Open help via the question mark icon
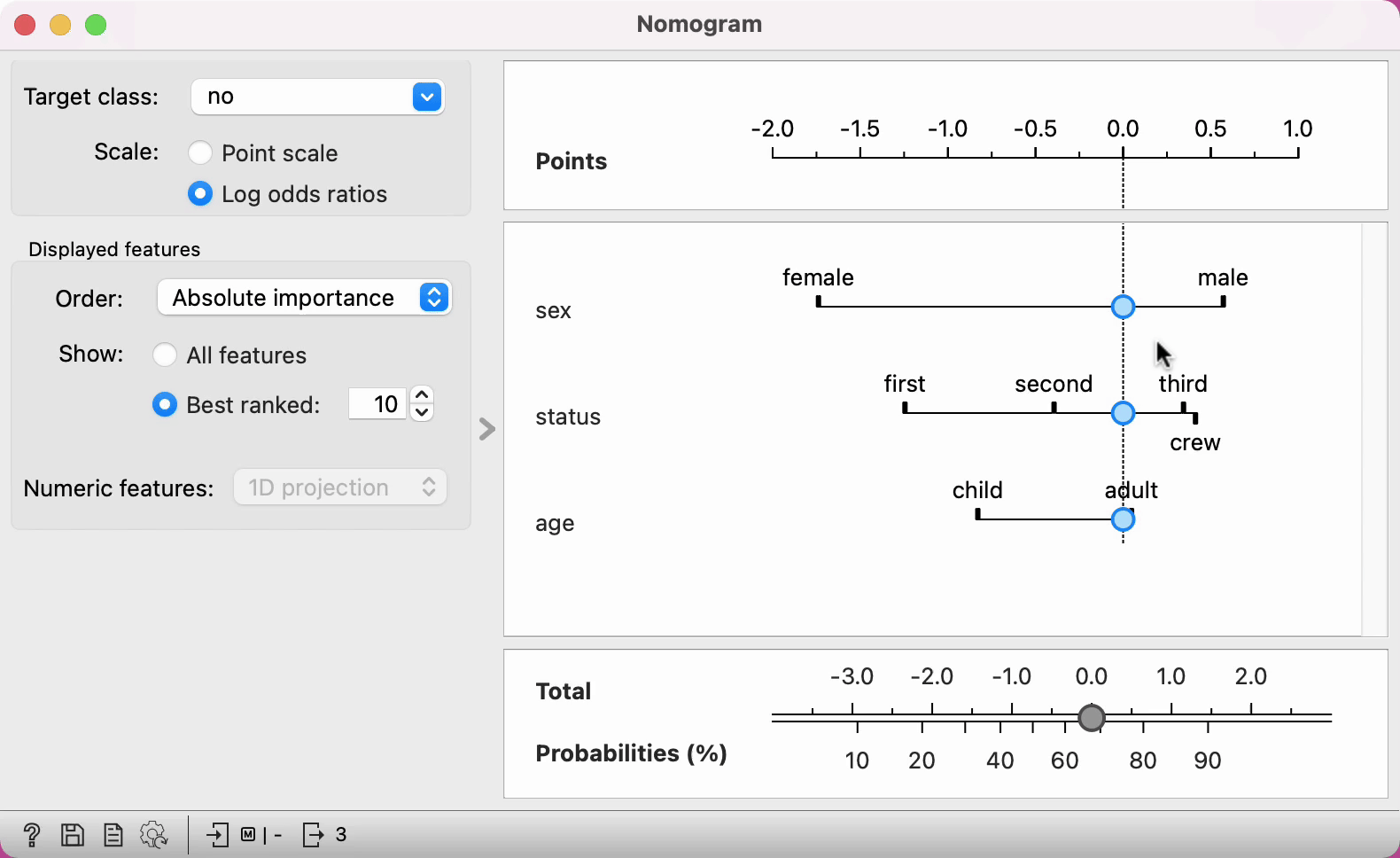Image resolution: width=1400 pixels, height=858 pixels. pos(31,835)
